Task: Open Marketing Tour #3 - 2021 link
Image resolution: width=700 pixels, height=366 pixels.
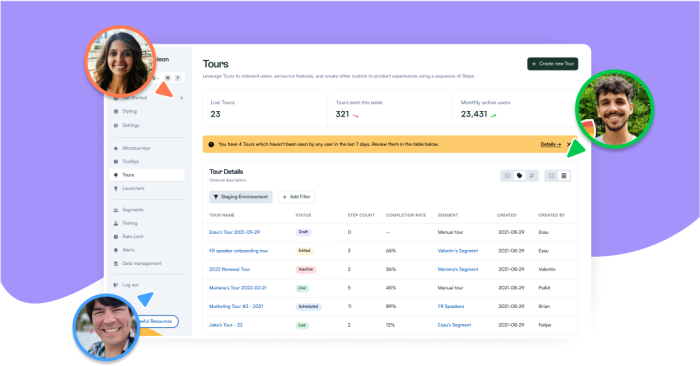Action: tap(236, 307)
